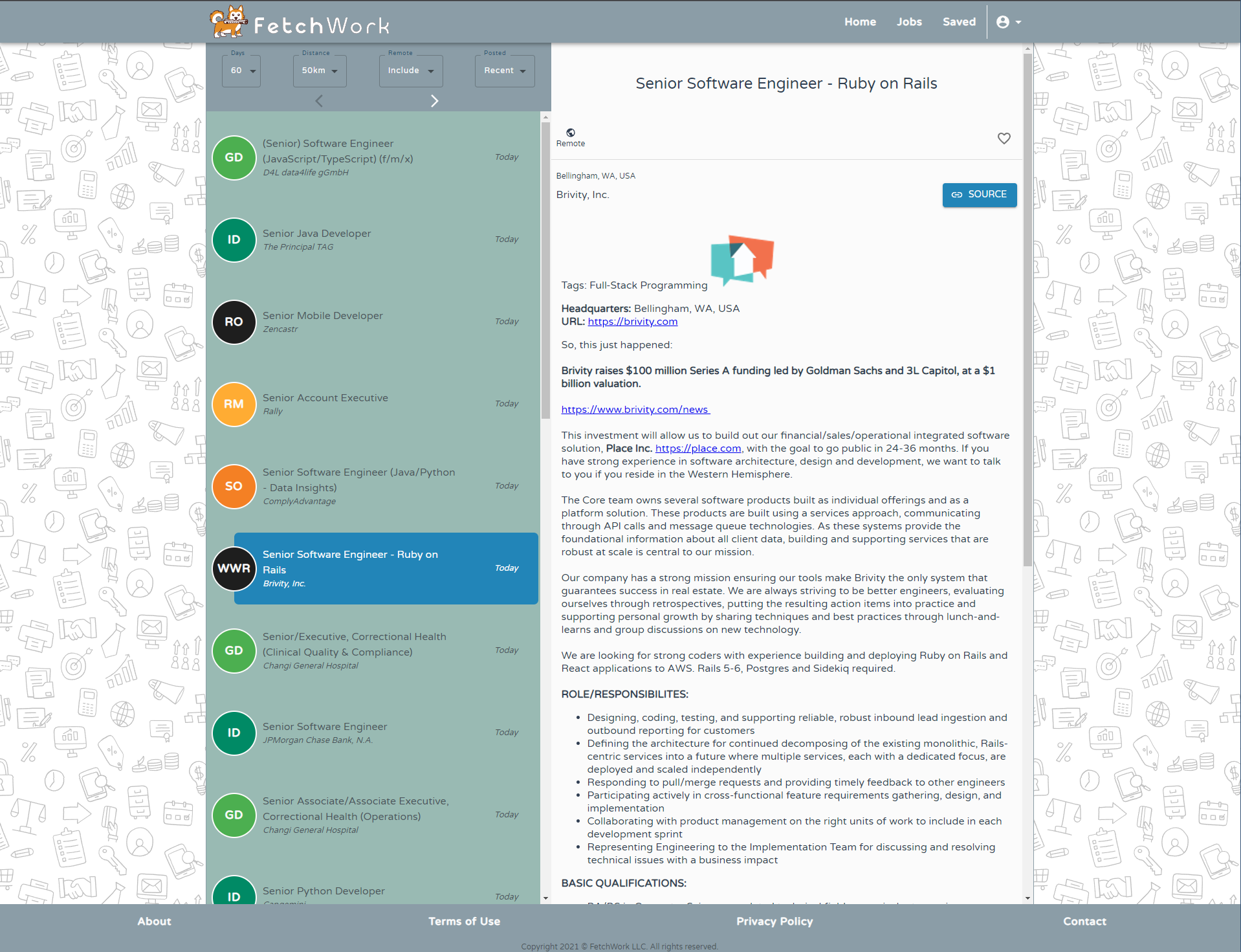Click the 'Brivity, Inc.' company name in detail
This screenshot has height=952, width=1241.
(x=582, y=195)
